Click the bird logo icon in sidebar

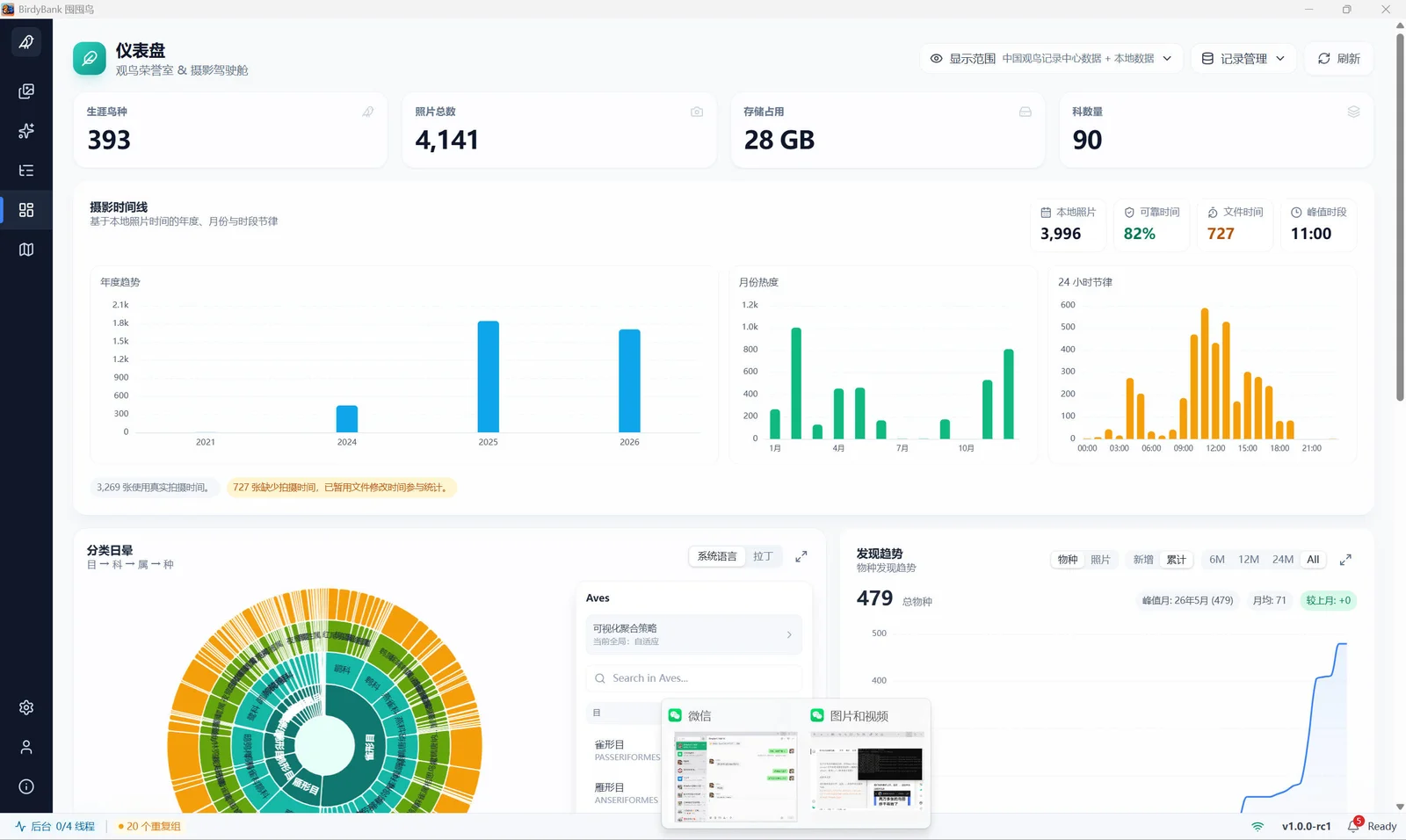point(26,41)
